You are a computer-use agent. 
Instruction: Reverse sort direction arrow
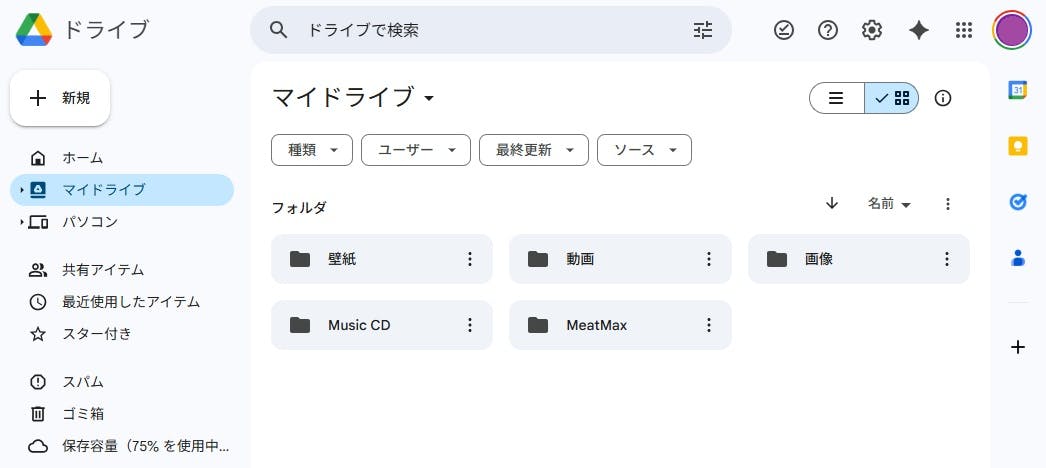[832, 204]
